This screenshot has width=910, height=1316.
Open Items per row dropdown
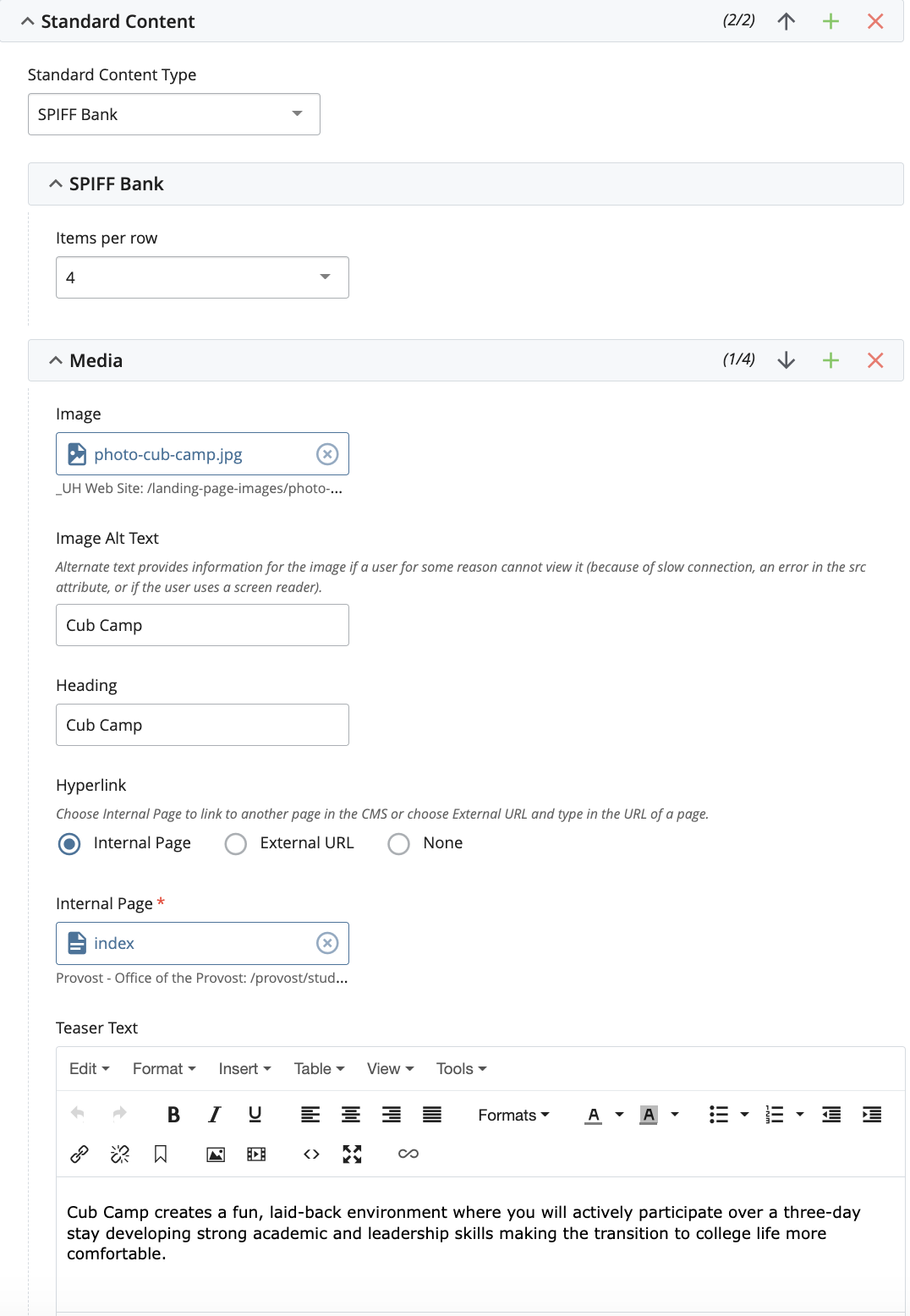tap(202, 277)
